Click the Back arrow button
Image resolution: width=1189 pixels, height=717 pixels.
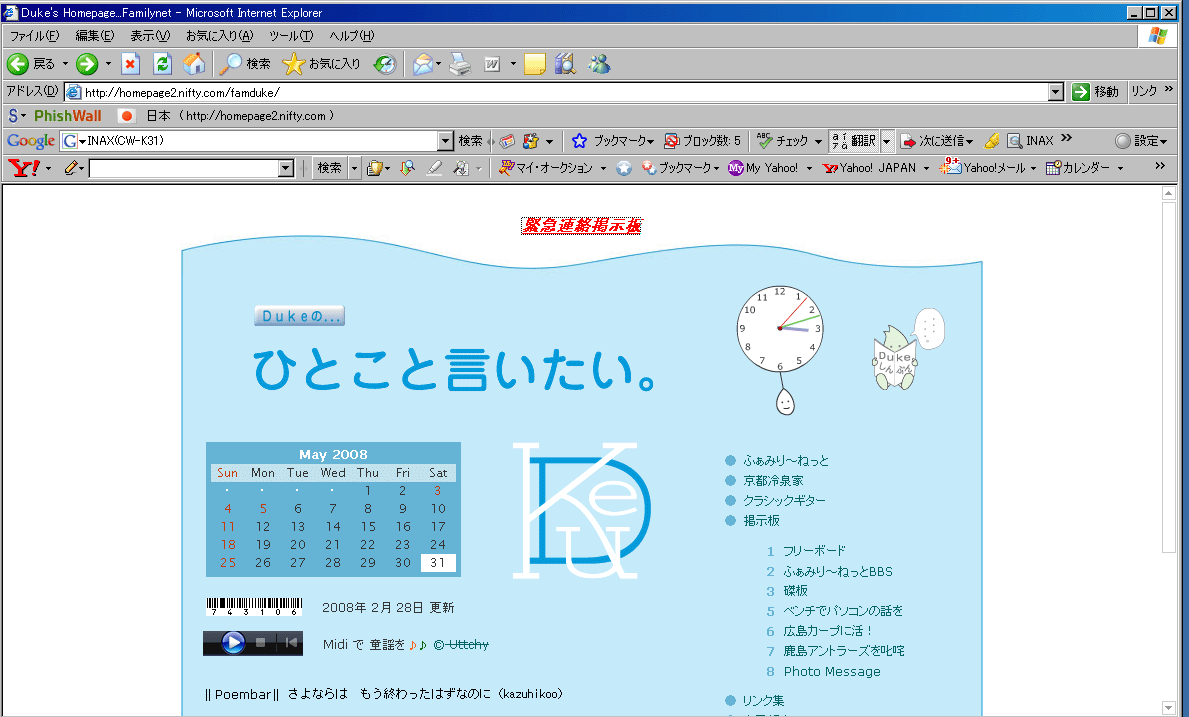tap(18, 64)
